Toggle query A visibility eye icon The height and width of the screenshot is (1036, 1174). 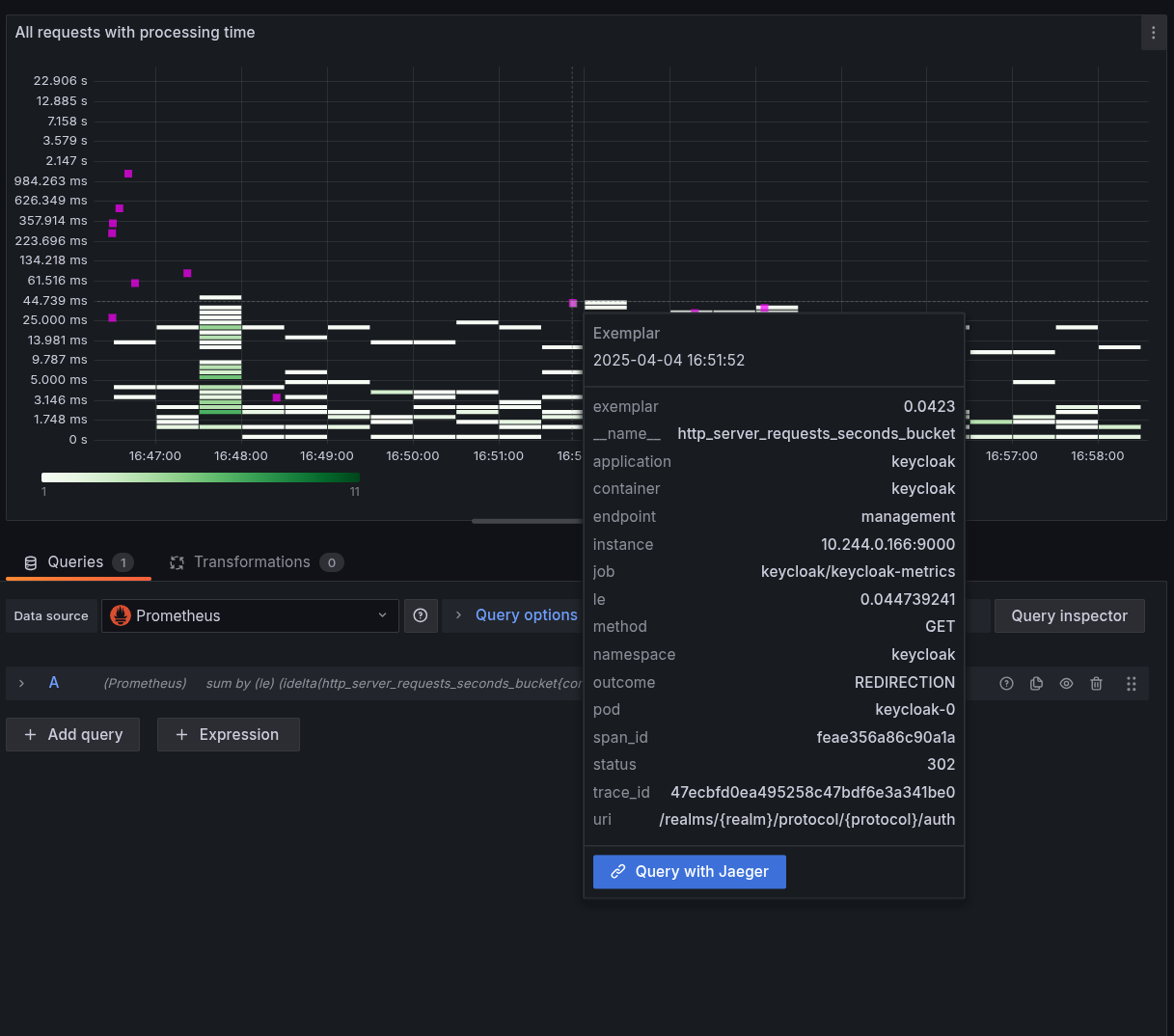(x=1066, y=684)
